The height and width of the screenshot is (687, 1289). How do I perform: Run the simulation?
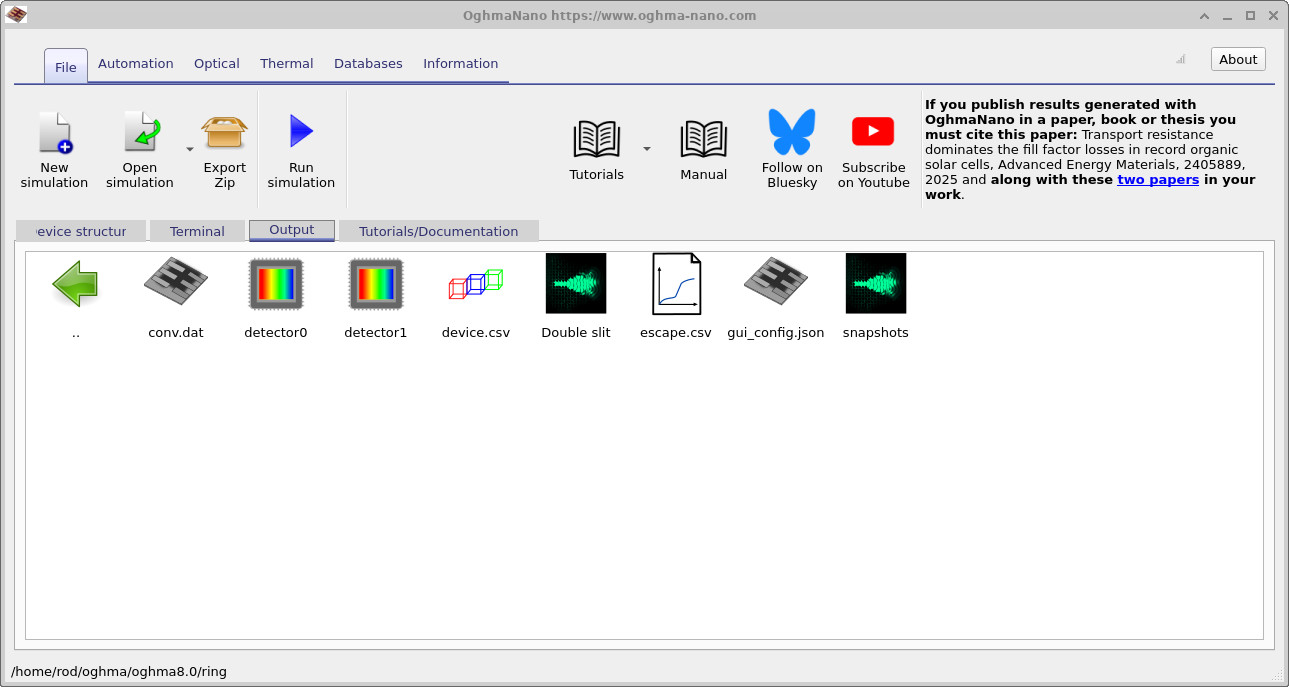pos(301,145)
